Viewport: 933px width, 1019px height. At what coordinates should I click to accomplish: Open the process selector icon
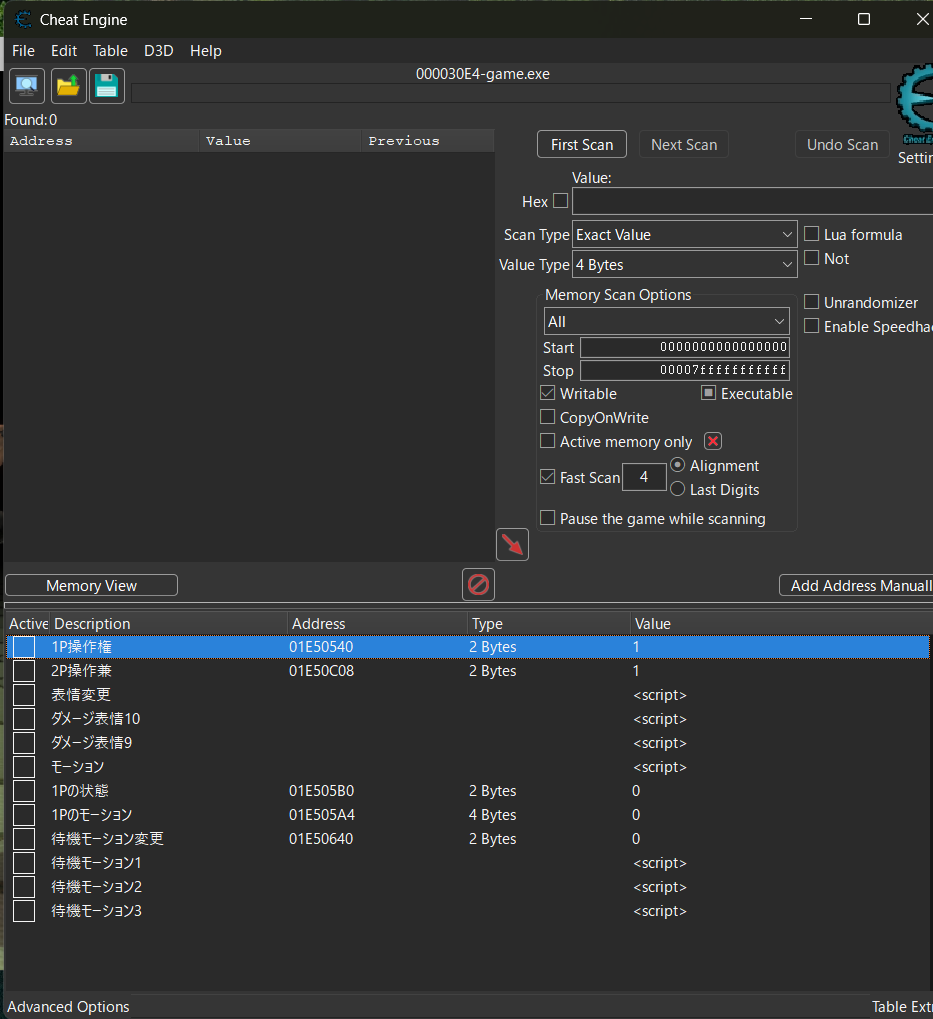pos(27,87)
